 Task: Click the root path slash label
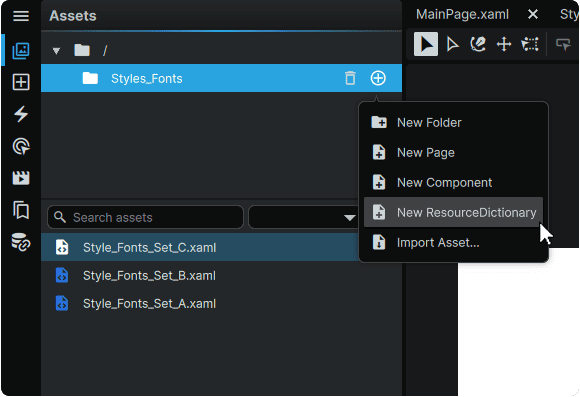105,50
